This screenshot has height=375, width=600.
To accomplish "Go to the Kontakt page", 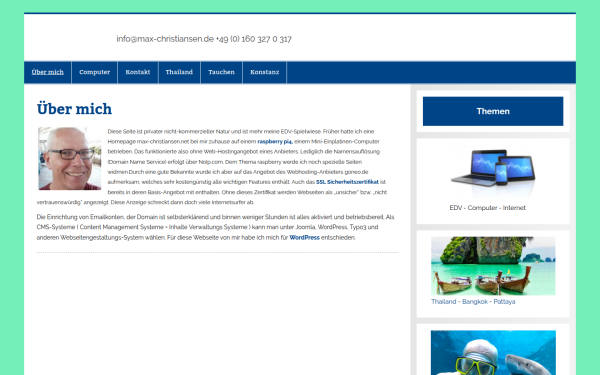I will (x=138, y=72).
